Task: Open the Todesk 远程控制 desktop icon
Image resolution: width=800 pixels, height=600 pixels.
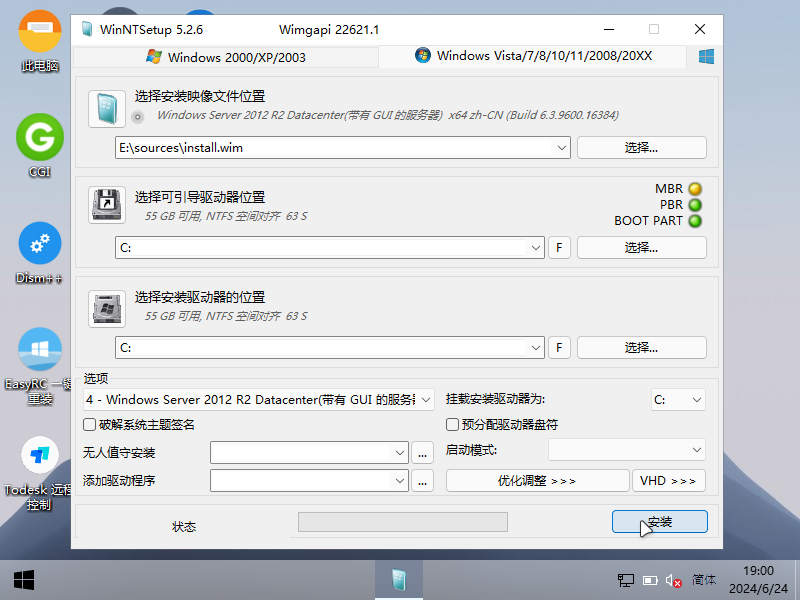Action: coord(39,473)
